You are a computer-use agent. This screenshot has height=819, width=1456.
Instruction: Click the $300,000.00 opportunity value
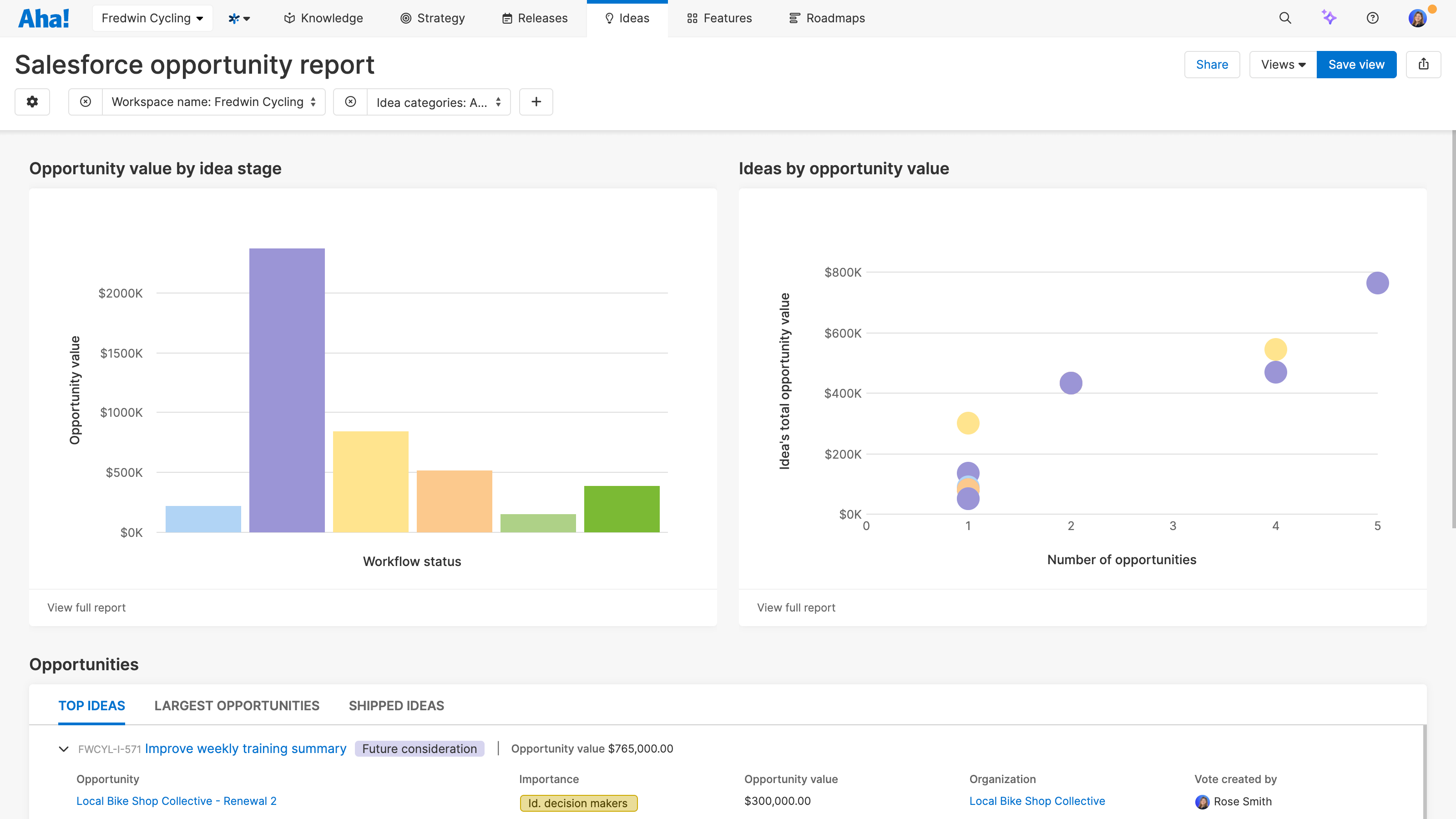tap(777, 801)
